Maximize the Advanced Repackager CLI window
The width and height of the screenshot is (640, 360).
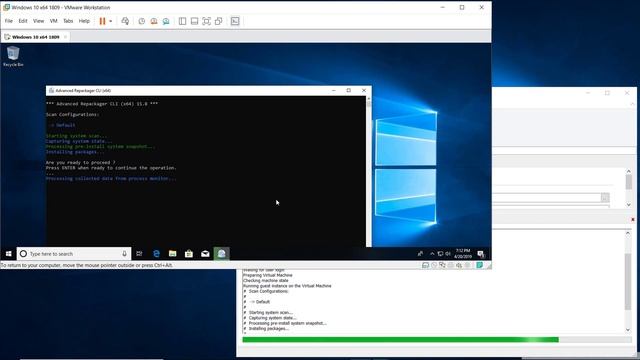click(349, 90)
